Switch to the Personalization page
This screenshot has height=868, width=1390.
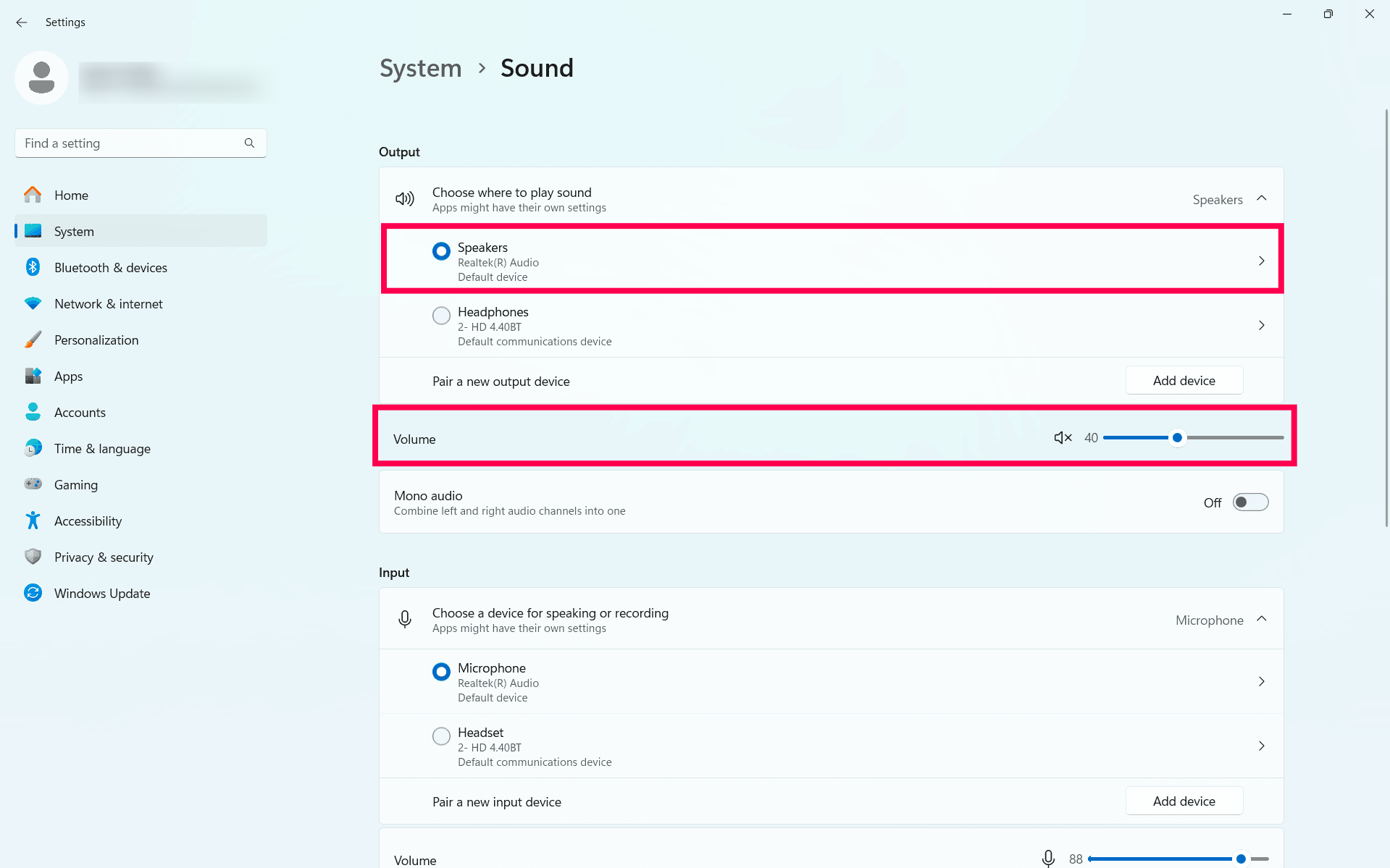(96, 340)
